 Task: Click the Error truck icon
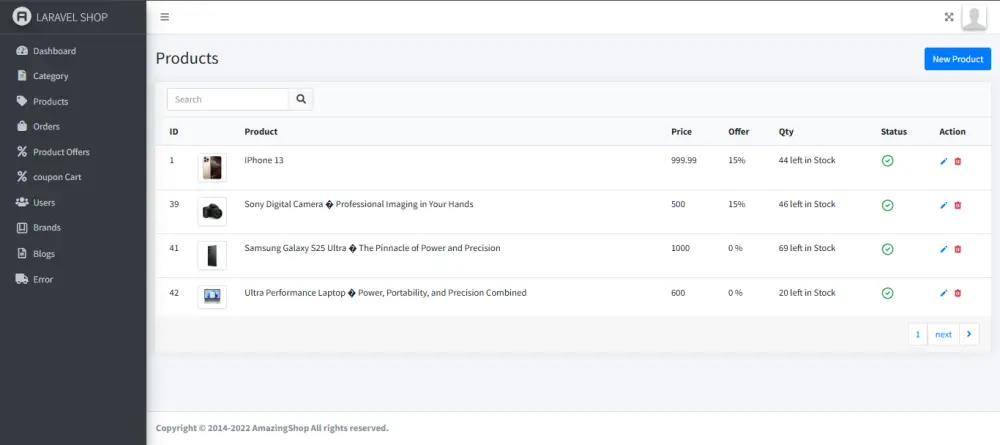[22, 279]
